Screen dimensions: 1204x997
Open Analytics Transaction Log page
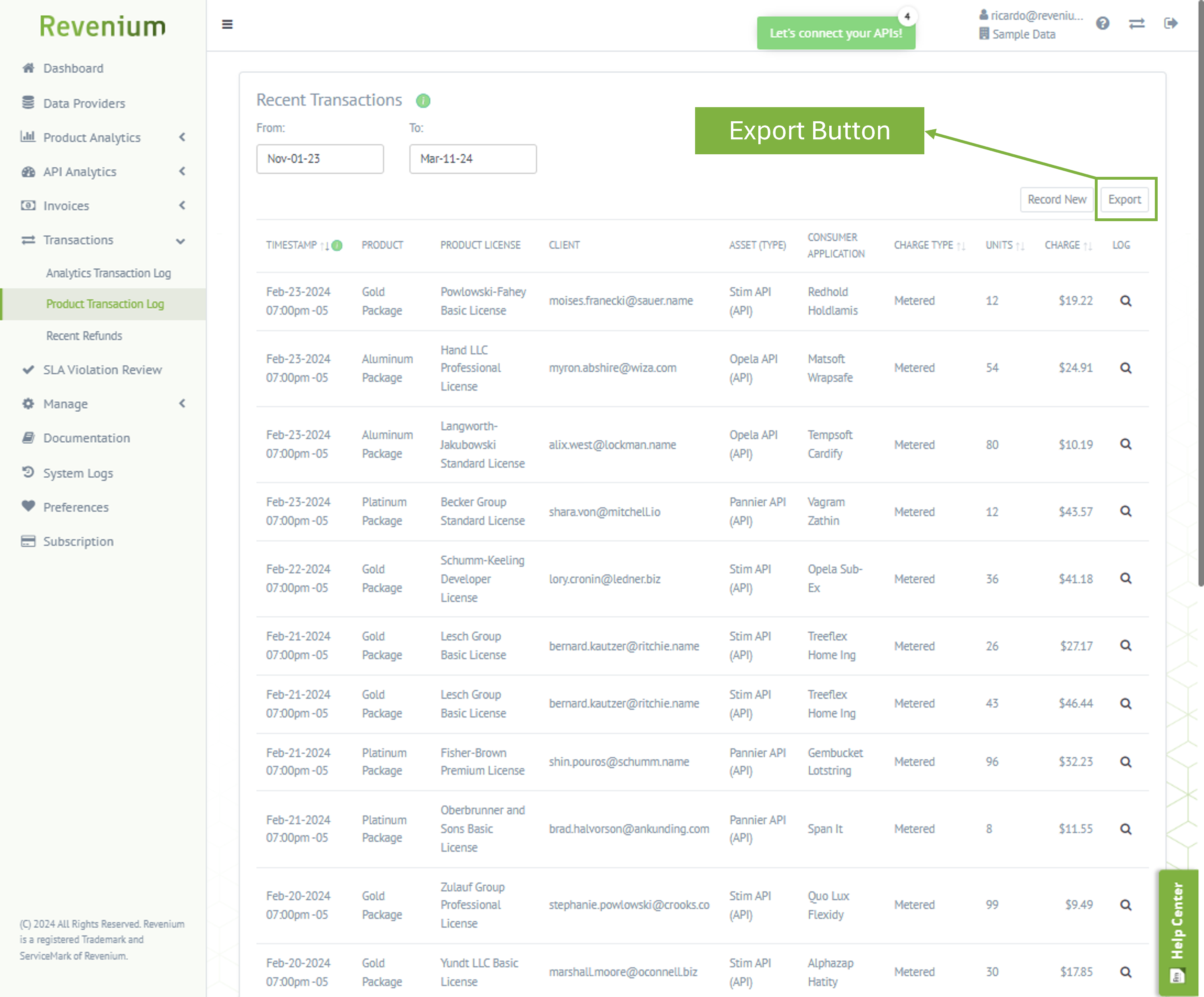[108, 273]
